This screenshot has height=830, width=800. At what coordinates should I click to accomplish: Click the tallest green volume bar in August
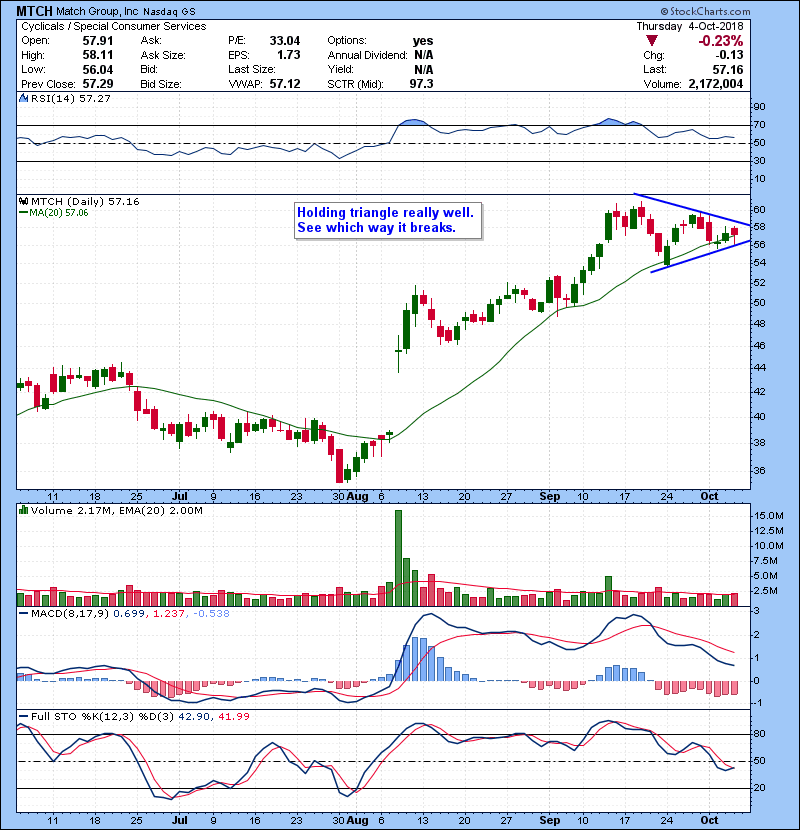click(x=398, y=558)
